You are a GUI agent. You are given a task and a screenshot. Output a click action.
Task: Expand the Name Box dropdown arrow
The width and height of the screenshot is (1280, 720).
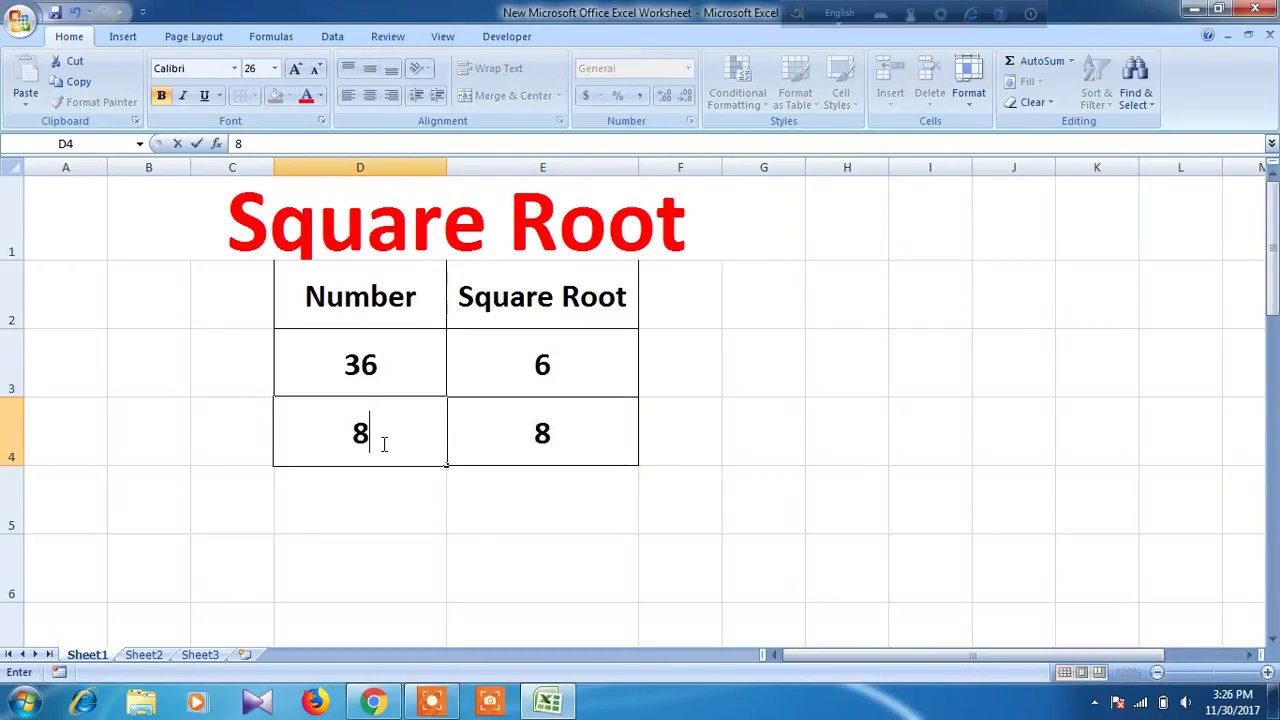tap(139, 144)
